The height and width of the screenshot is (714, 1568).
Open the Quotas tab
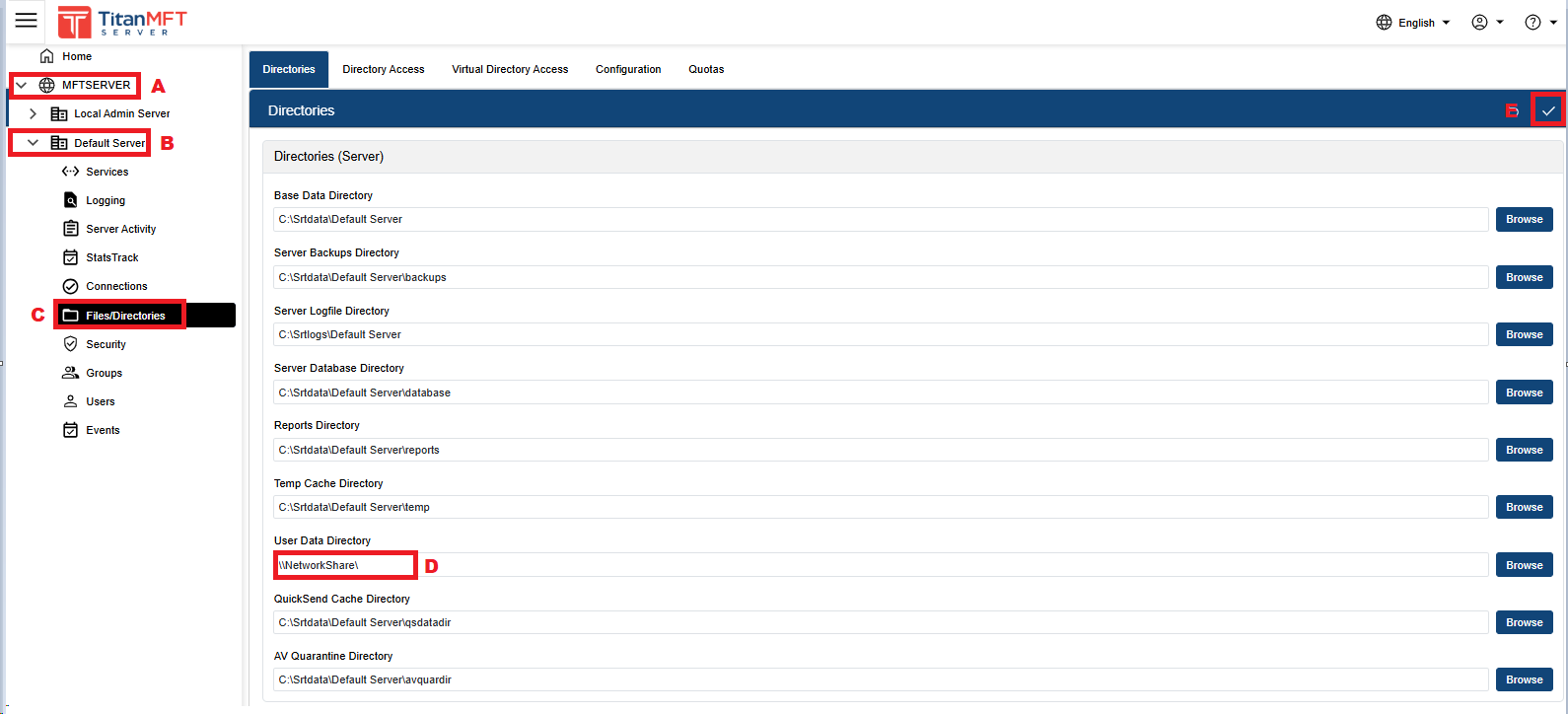point(705,69)
